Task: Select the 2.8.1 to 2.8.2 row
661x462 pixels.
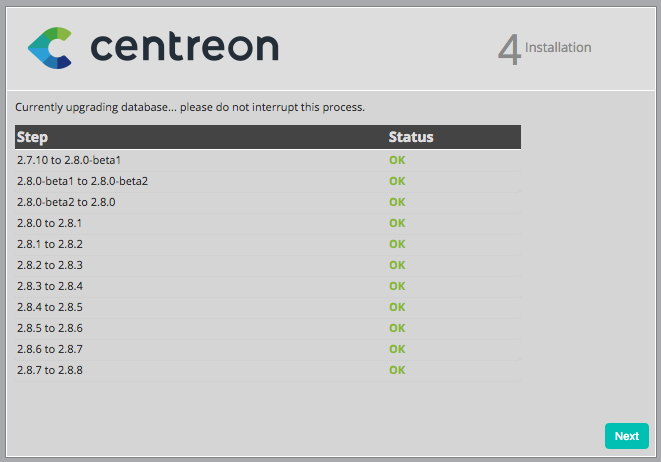Action: coord(49,244)
